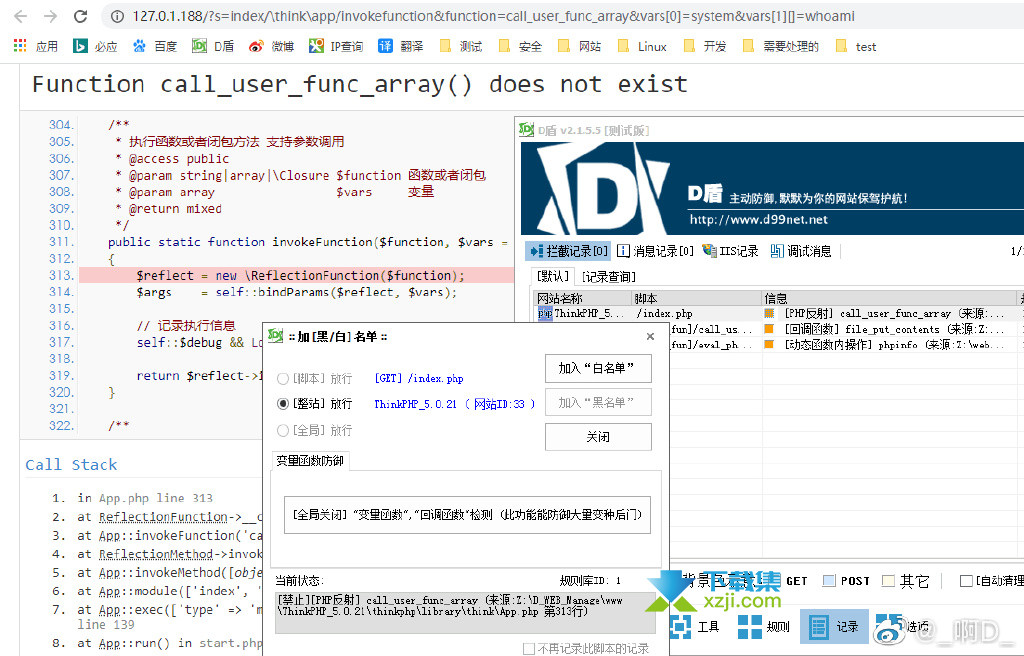Expand the 测试 bookmark folder
Screen dimensions: 1024x656
point(461,46)
